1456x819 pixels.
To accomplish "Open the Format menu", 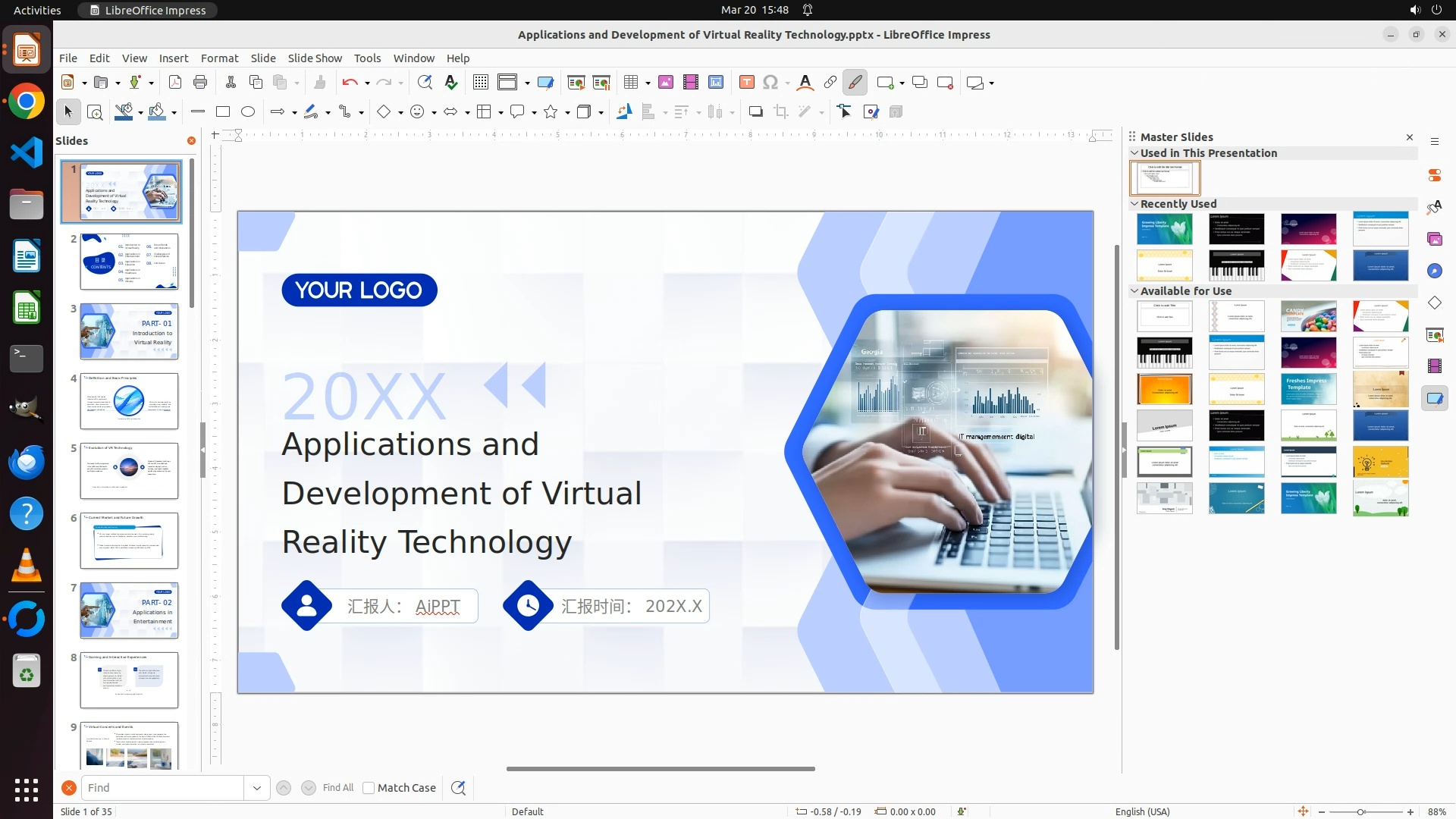I will tap(219, 58).
